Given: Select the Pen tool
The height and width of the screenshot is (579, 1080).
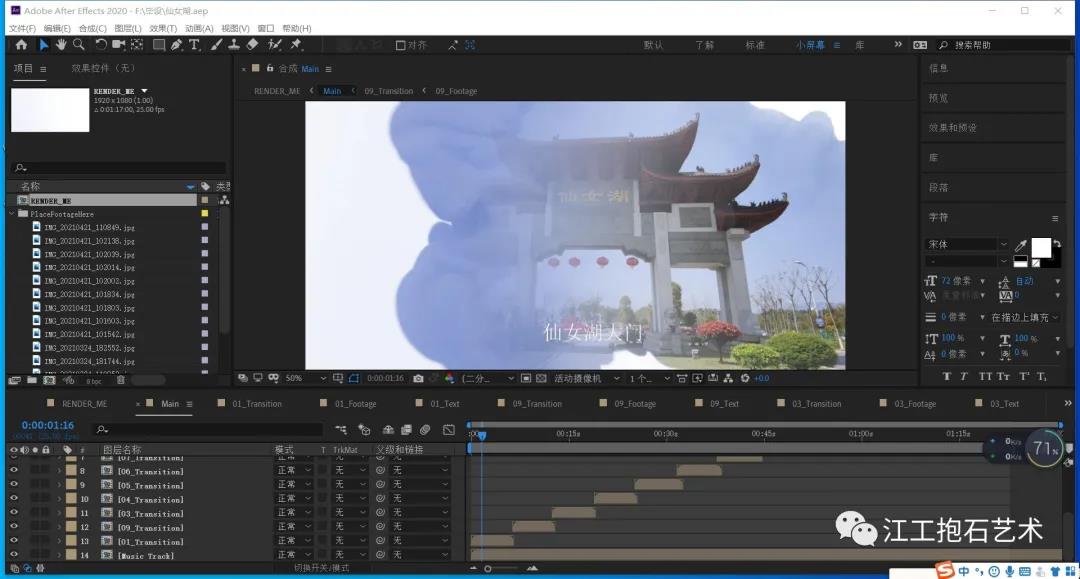Looking at the screenshot, I should tap(177, 45).
